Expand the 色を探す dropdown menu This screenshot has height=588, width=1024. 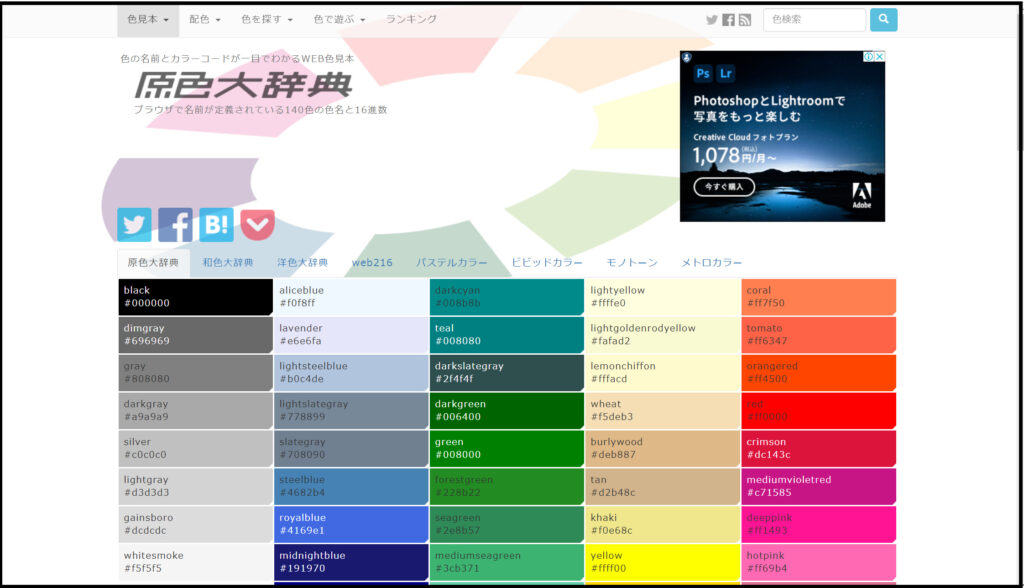267,20
